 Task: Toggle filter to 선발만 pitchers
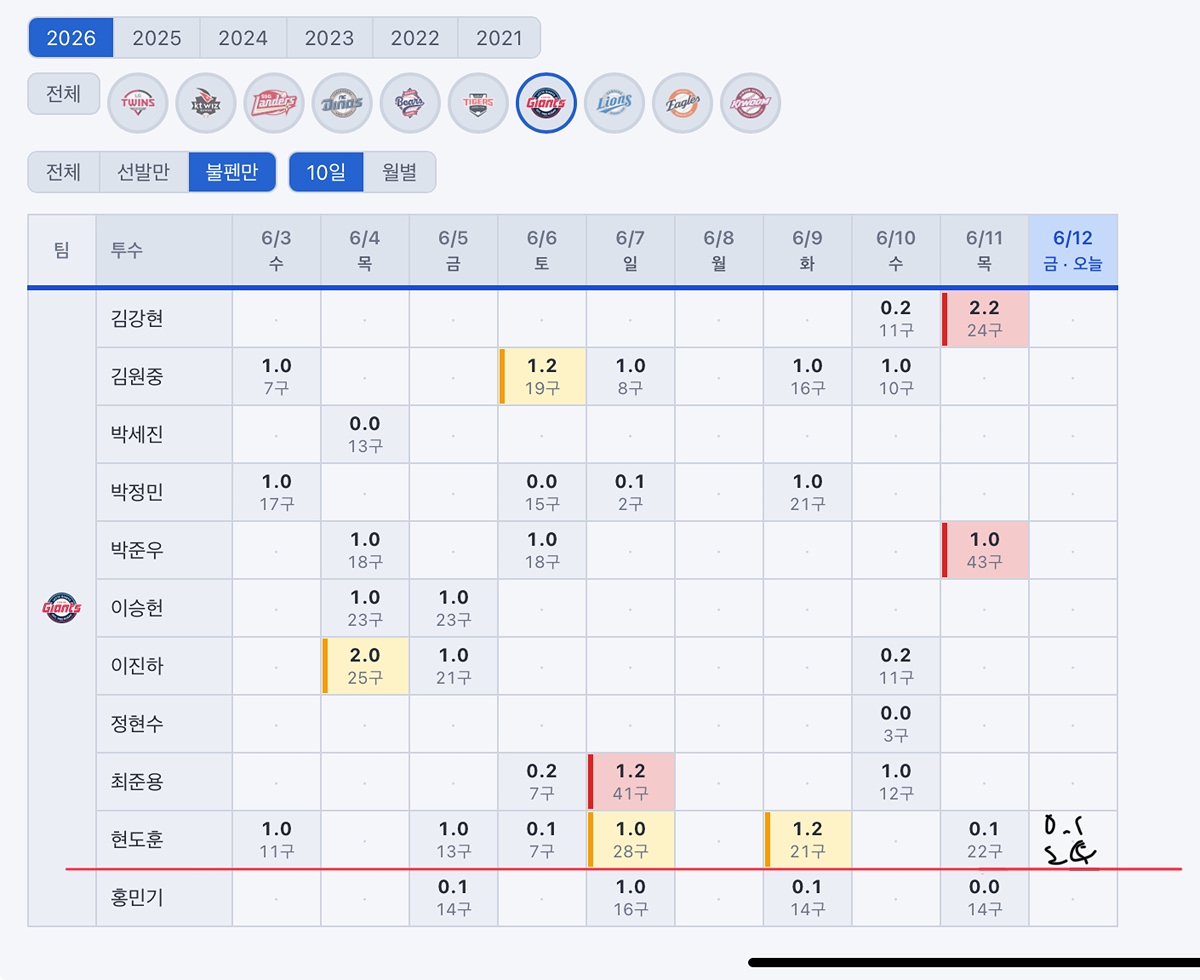tap(144, 172)
